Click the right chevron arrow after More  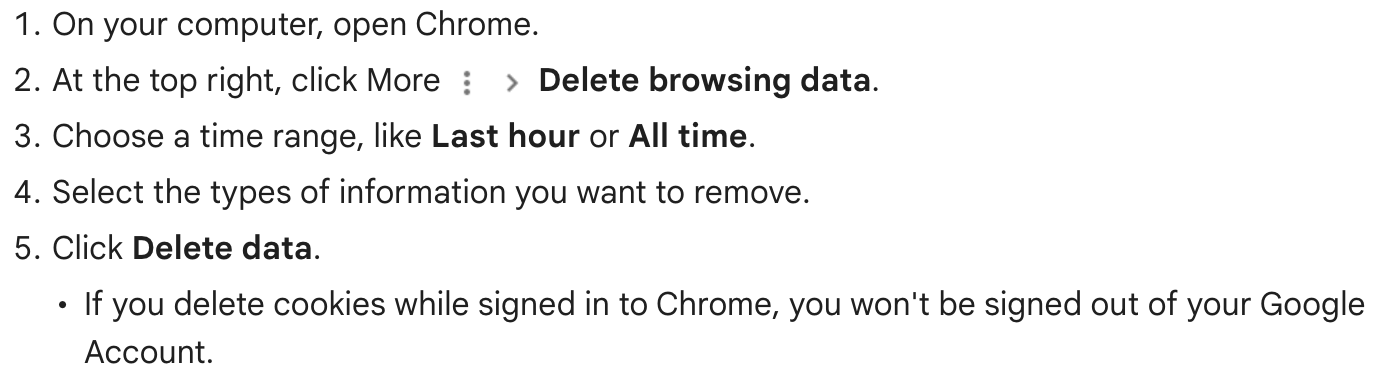[513, 83]
